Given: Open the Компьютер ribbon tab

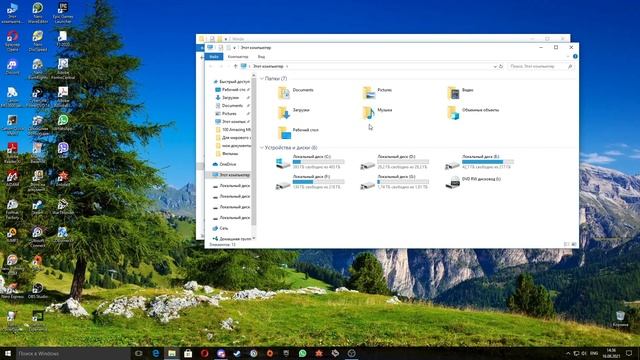Looking at the screenshot, I should [x=238, y=57].
